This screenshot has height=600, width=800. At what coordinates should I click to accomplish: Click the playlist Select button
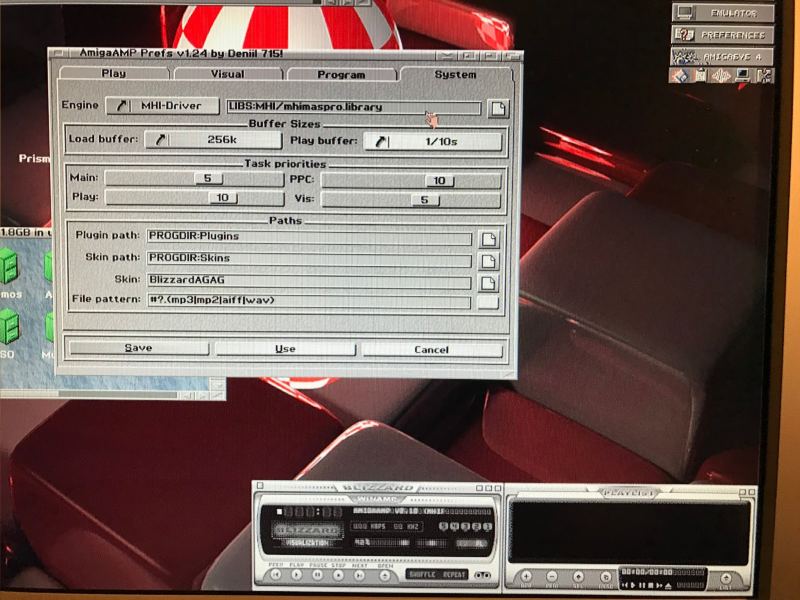pyautogui.click(x=578, y=577)
